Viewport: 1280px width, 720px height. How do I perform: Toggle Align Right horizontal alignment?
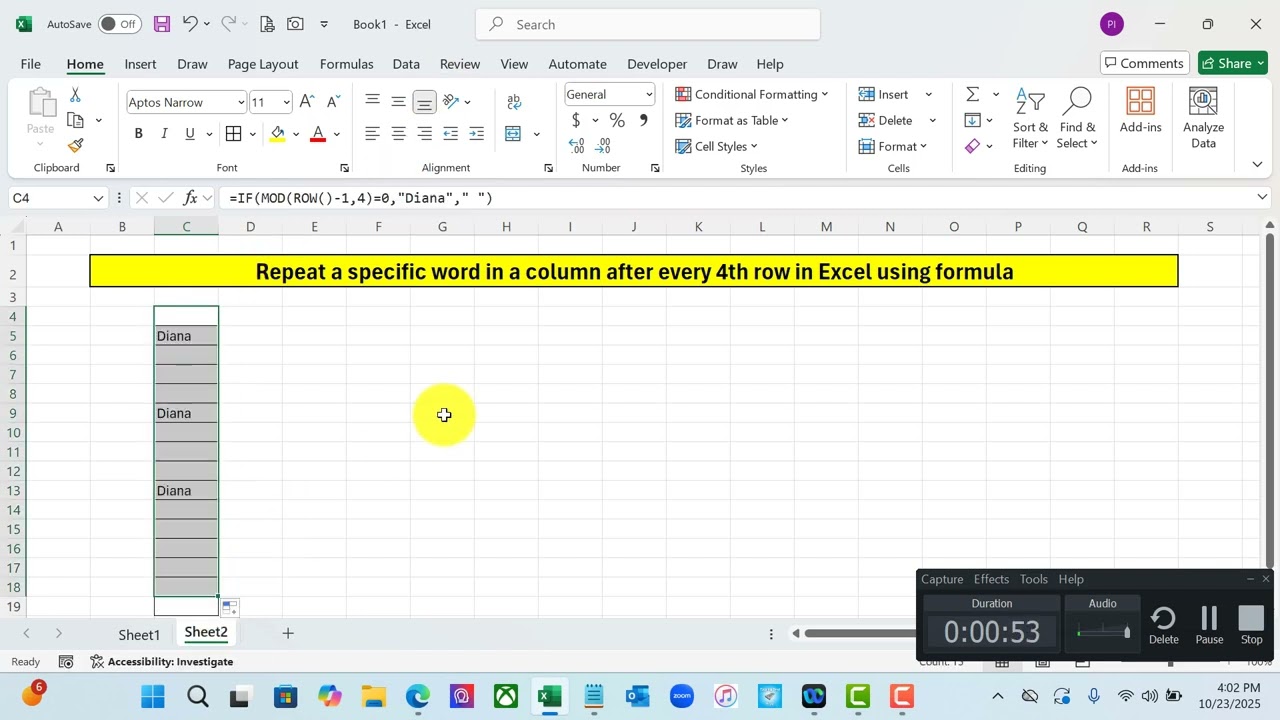coord(424,134)
